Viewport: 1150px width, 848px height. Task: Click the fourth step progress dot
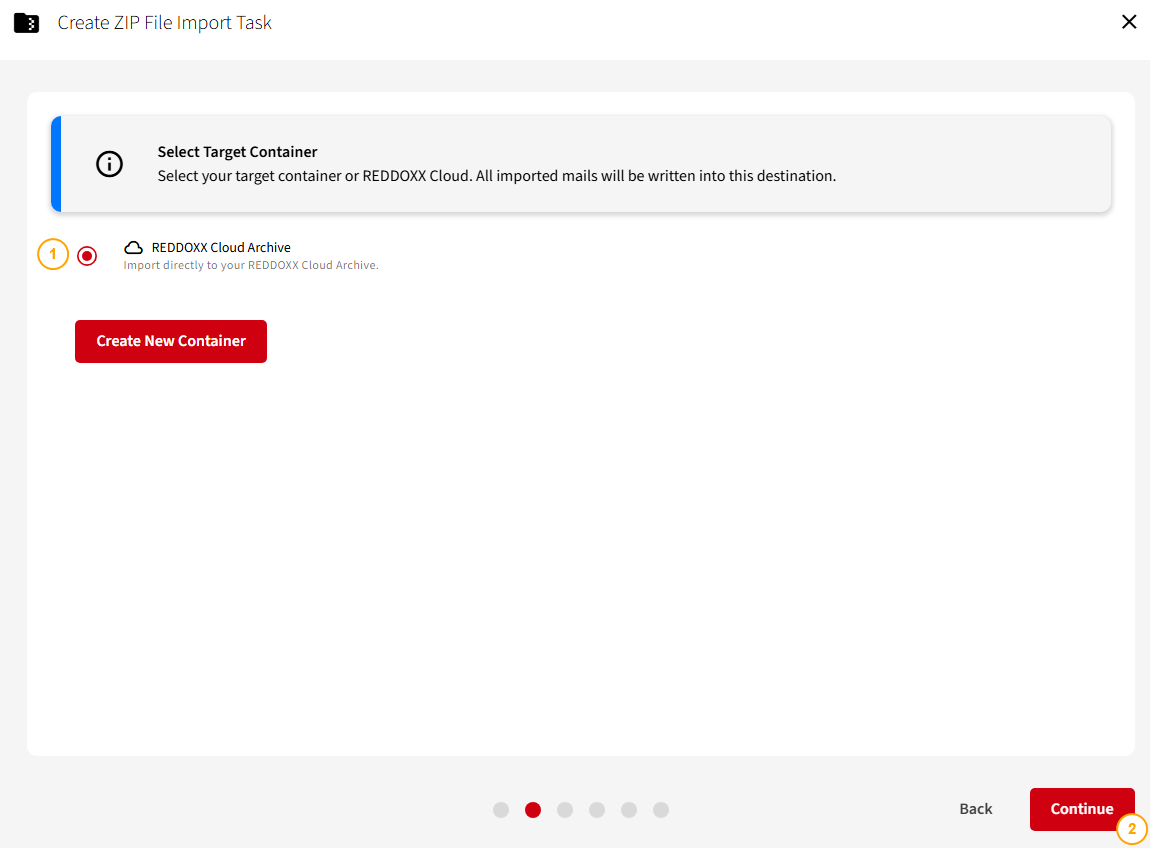coord(597,810)
